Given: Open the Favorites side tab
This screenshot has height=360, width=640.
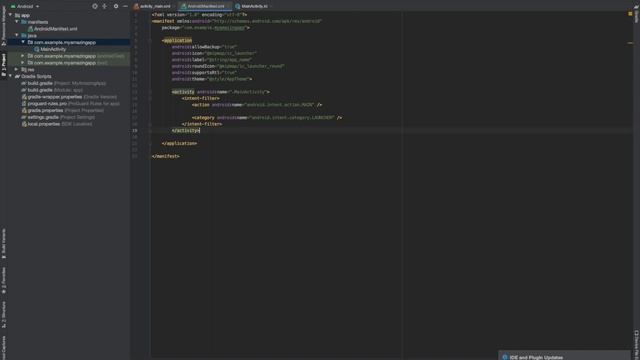Looking at the screenshot, I should click(x=4, y=281).
